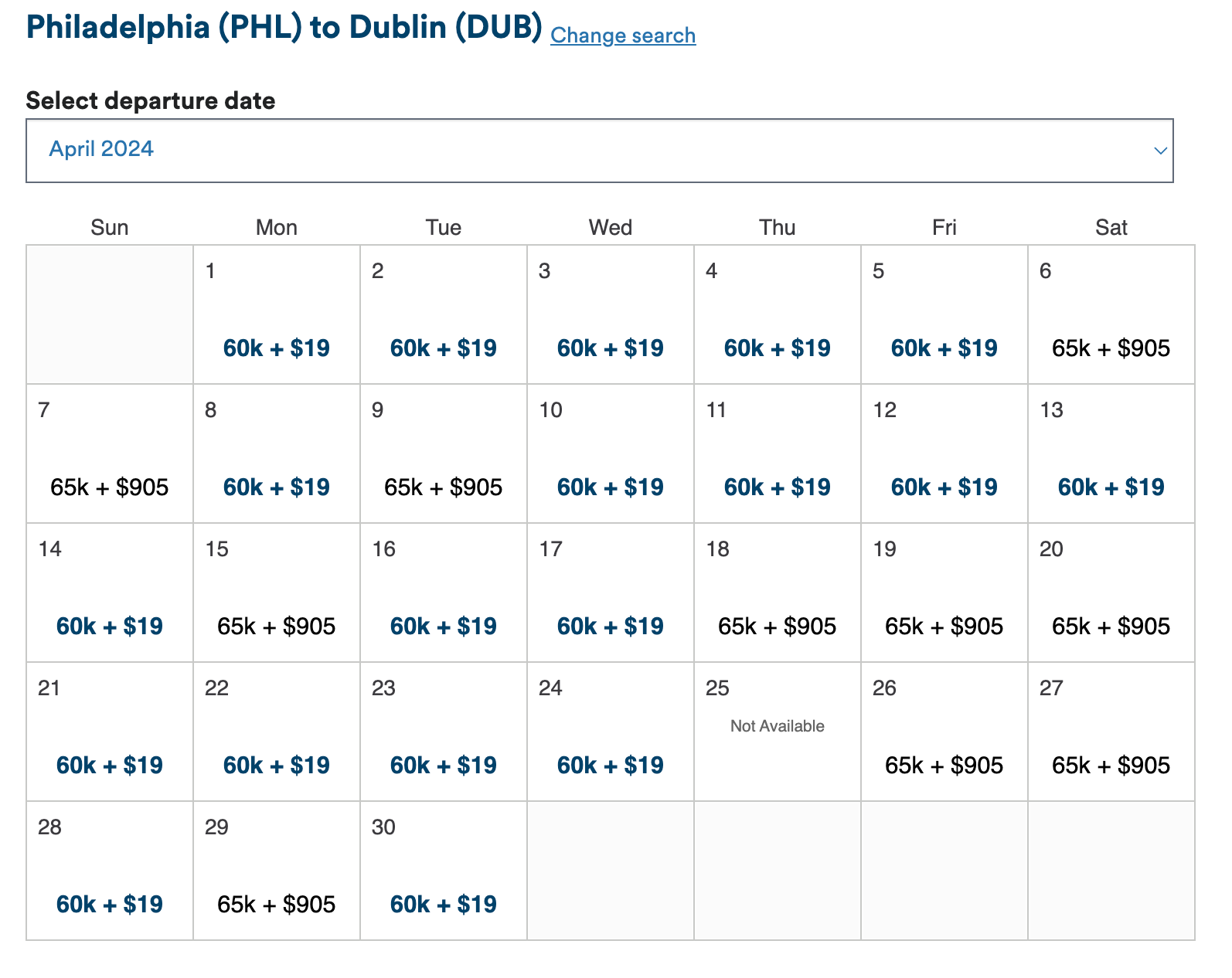Open the April 2024 departure date dropdown
This screenshot has width=1232, height=978.
[599, 151]
